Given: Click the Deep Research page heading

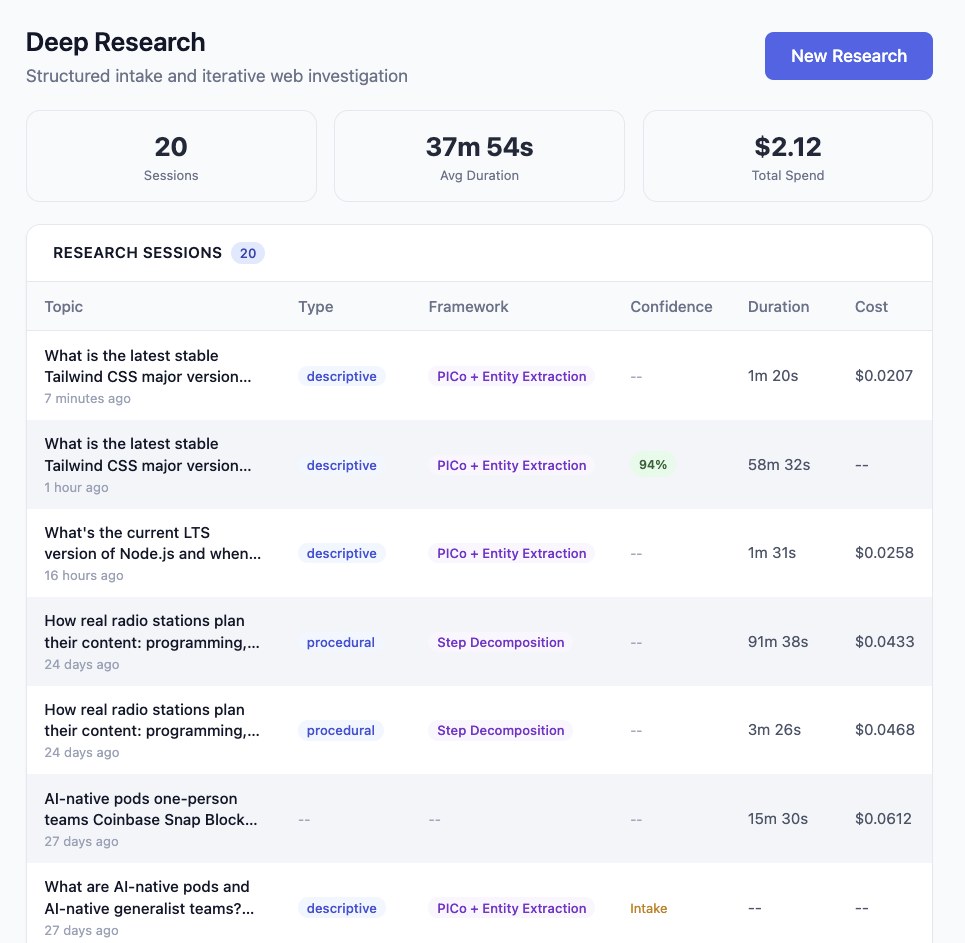Looking at the screenshot, I should tap(116, 42).
